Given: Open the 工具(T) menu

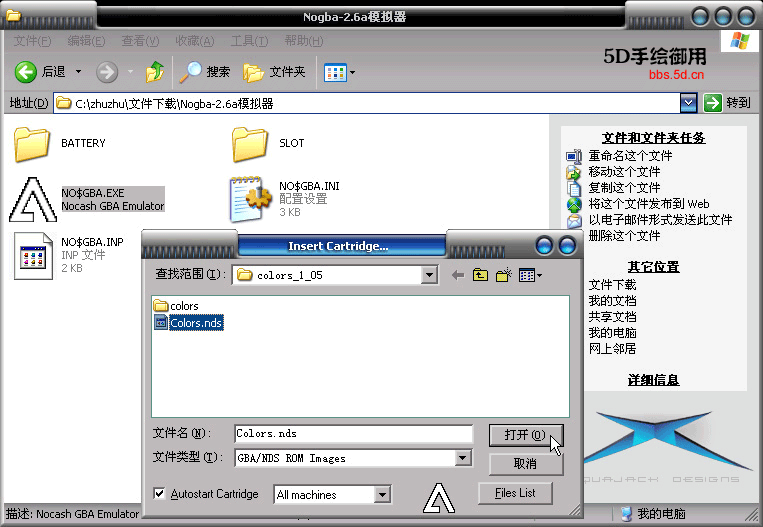Looking at the screenshot, I should coord(249,41).
